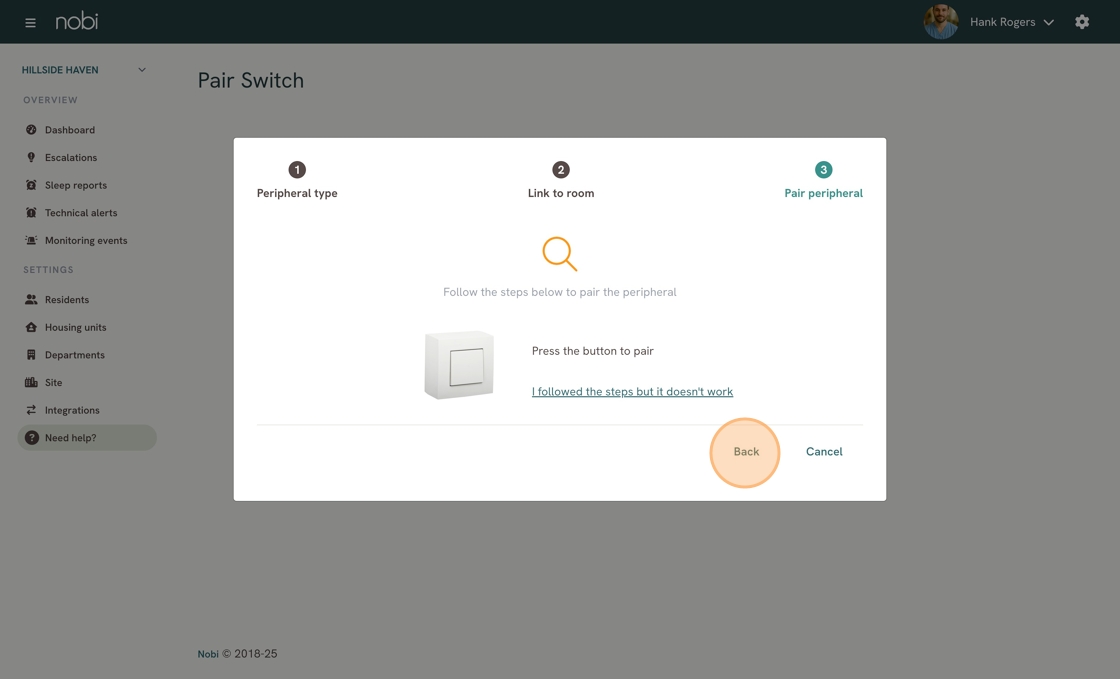
Task: Click the Escalations icon in sidebar
Action: click(31, 158)
